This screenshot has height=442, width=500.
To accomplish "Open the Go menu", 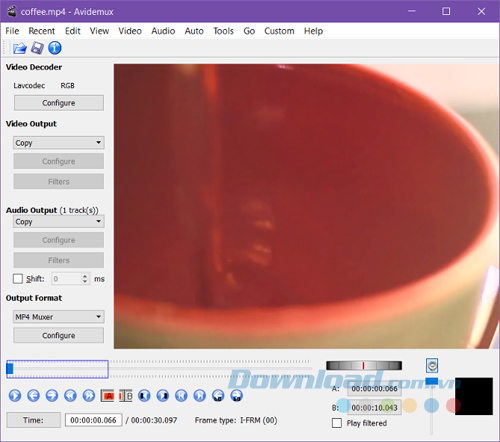I will point(249,31).
